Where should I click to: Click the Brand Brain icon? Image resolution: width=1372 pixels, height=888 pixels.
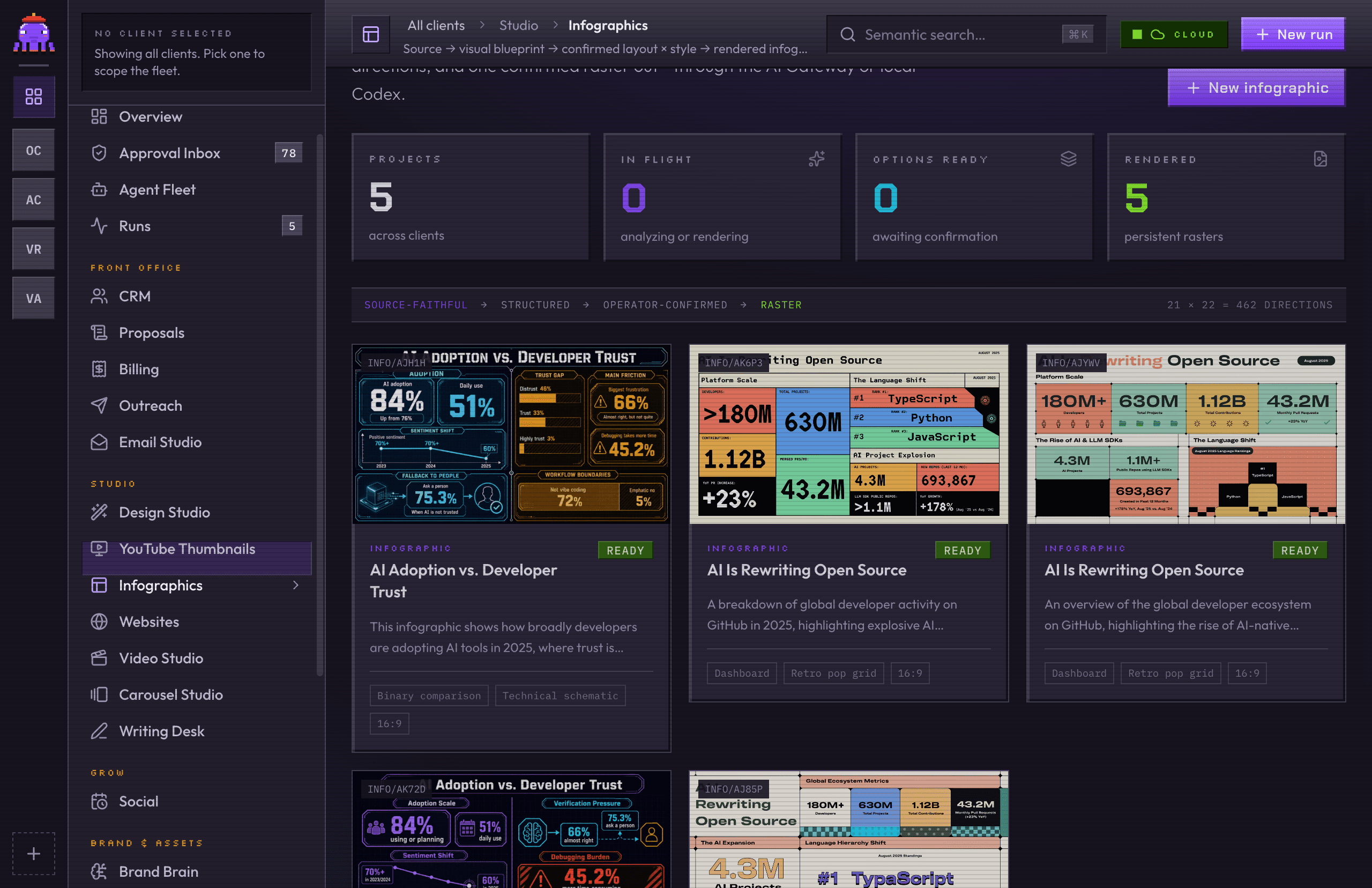99,871
